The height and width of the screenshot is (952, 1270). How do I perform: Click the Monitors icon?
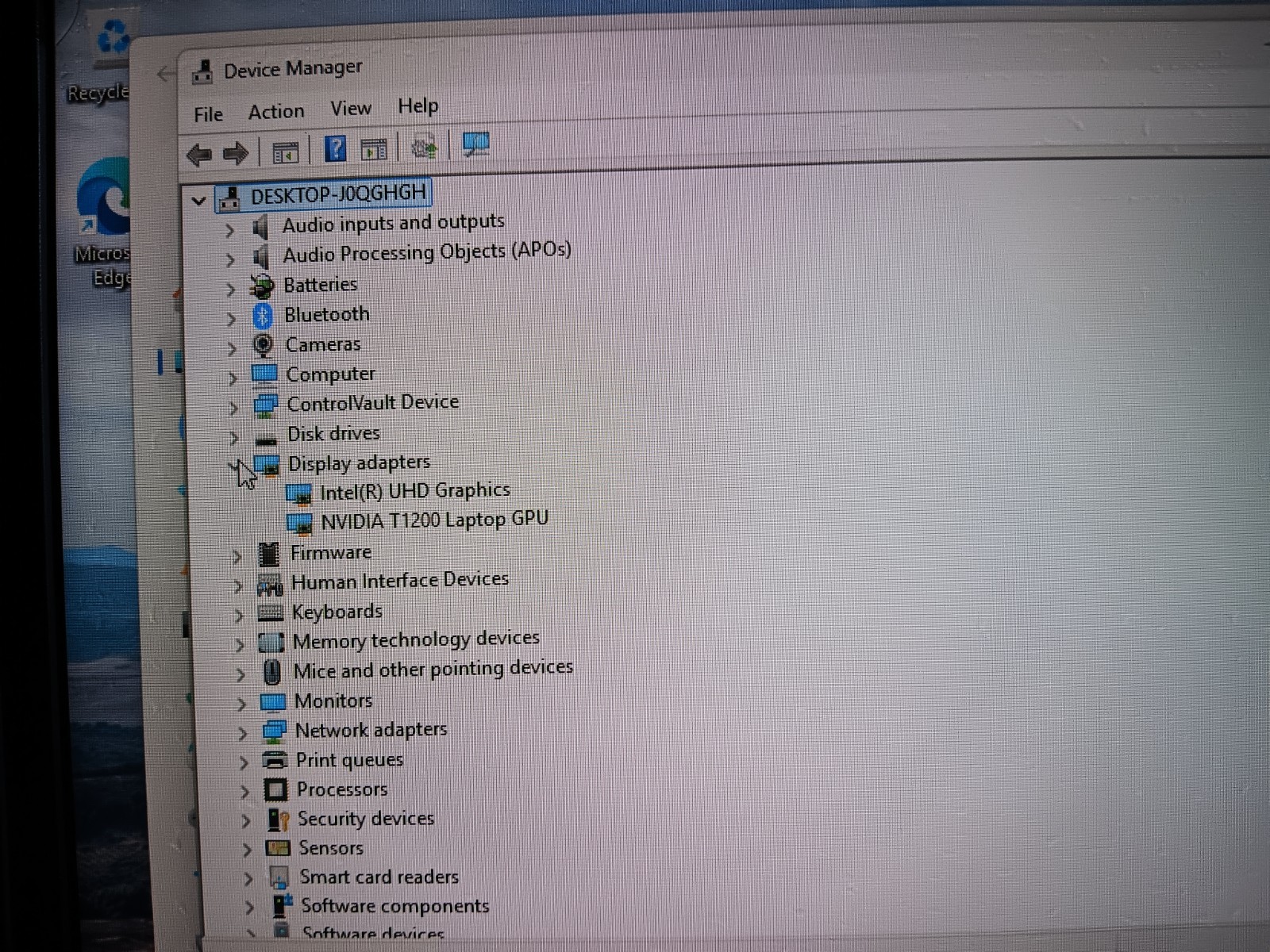pyautogui.click(x=273, y=702)
